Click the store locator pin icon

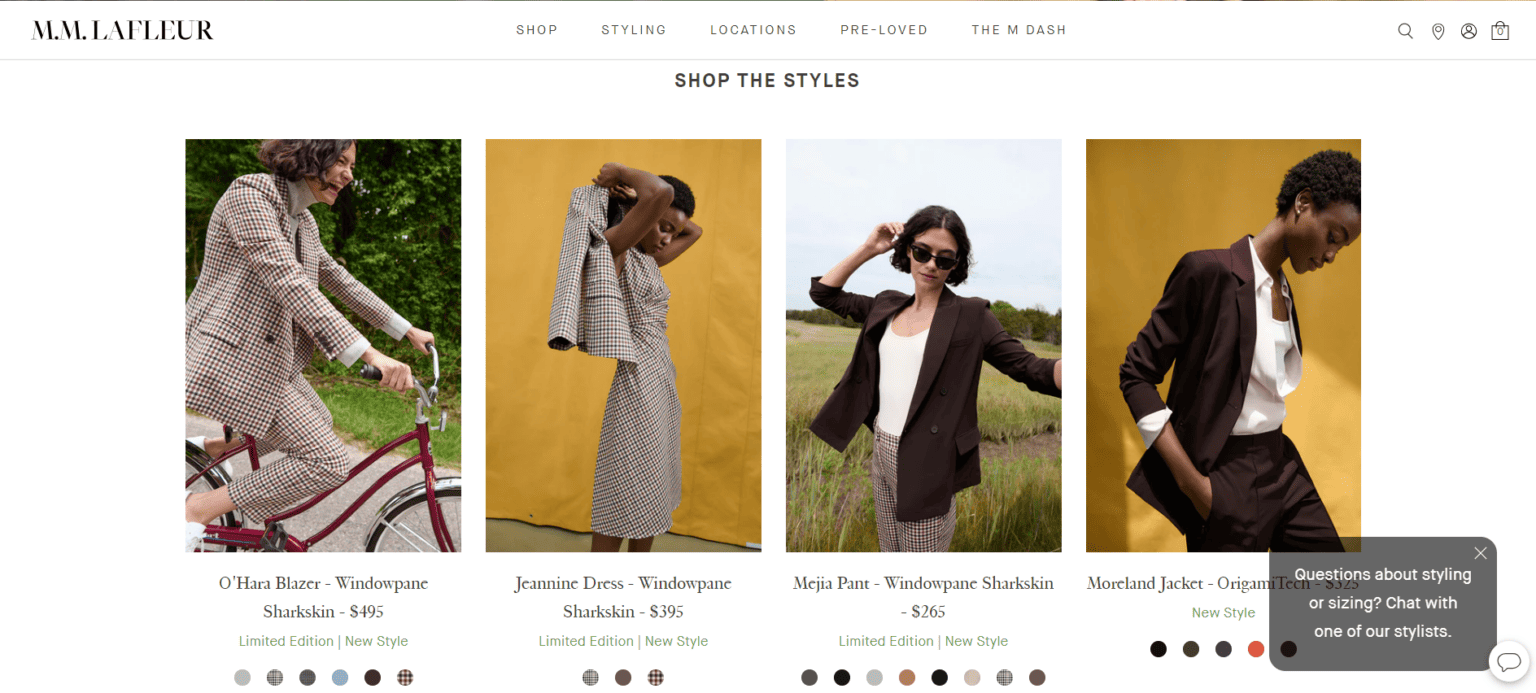[x=1438, y=30]
